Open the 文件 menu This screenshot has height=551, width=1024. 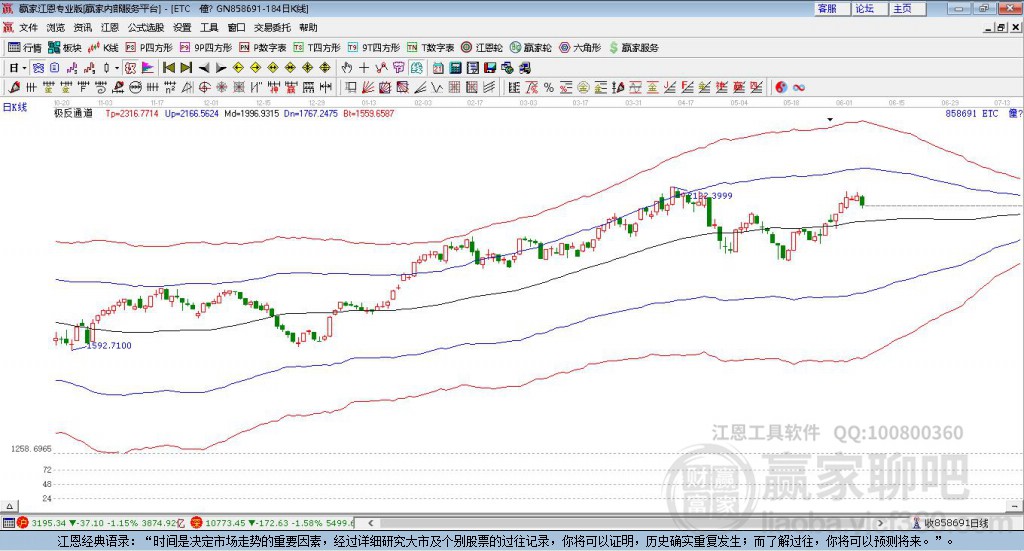point(28,27)
